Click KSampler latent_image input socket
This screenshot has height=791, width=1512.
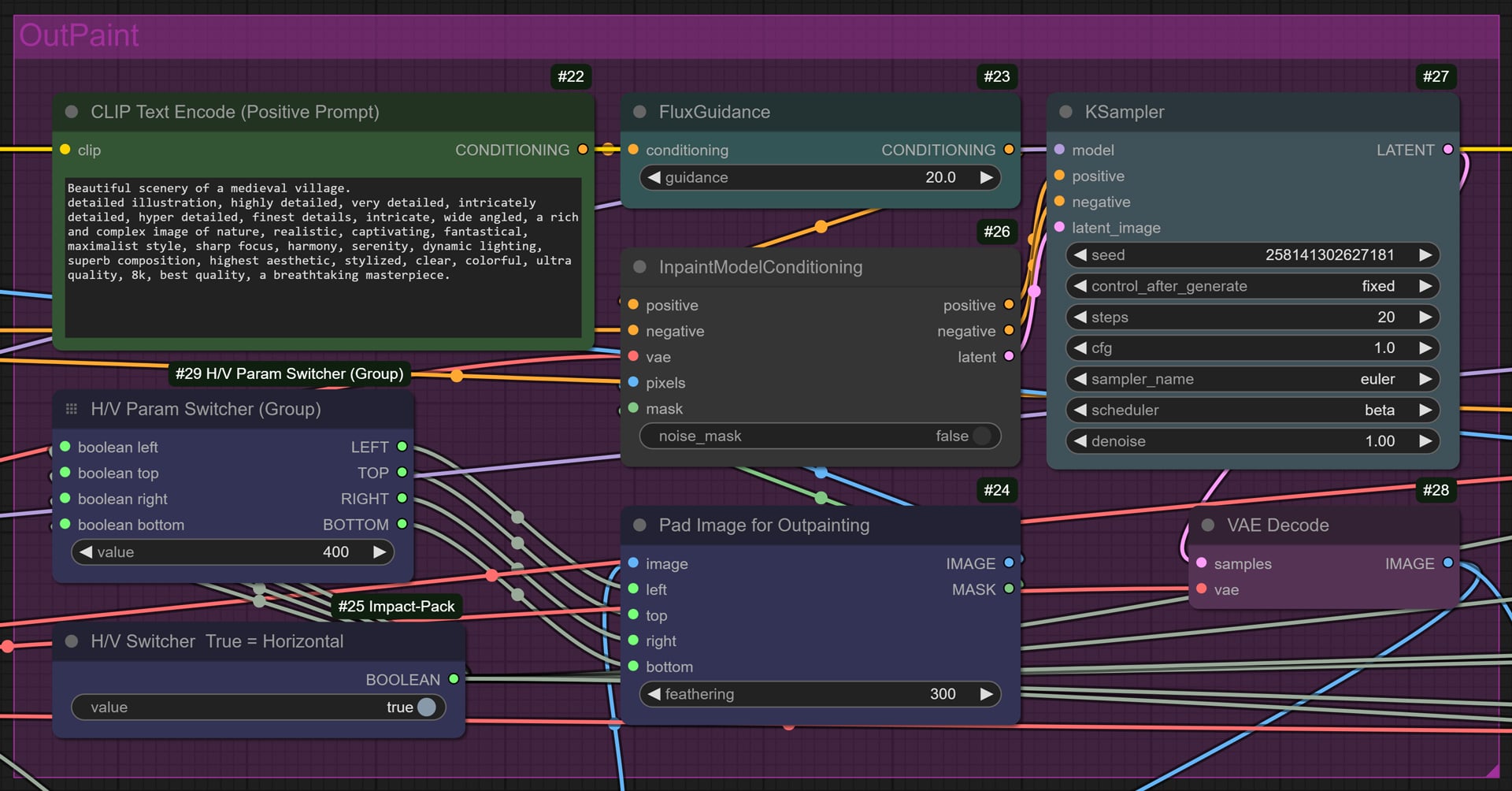[1059, 228]
